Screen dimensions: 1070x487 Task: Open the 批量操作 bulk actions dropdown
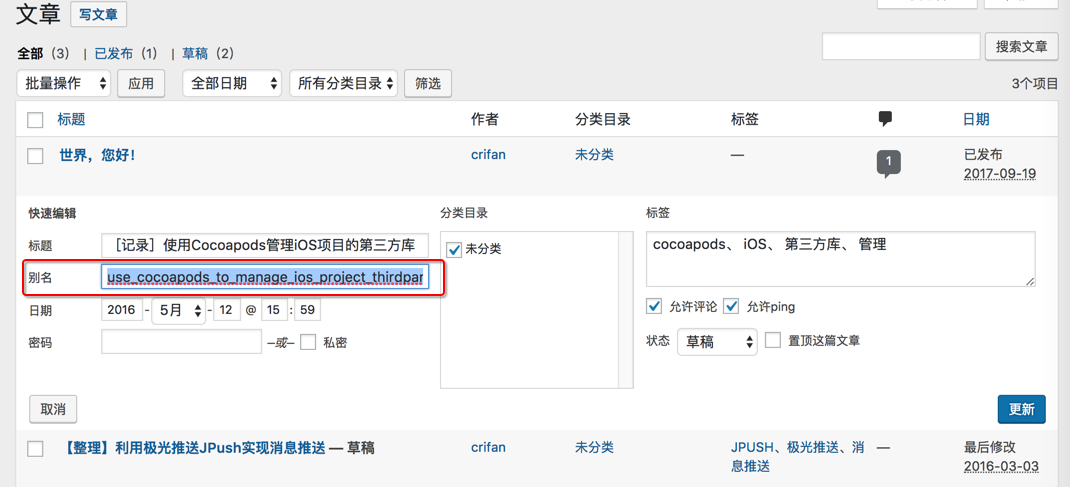pos(64,84)
